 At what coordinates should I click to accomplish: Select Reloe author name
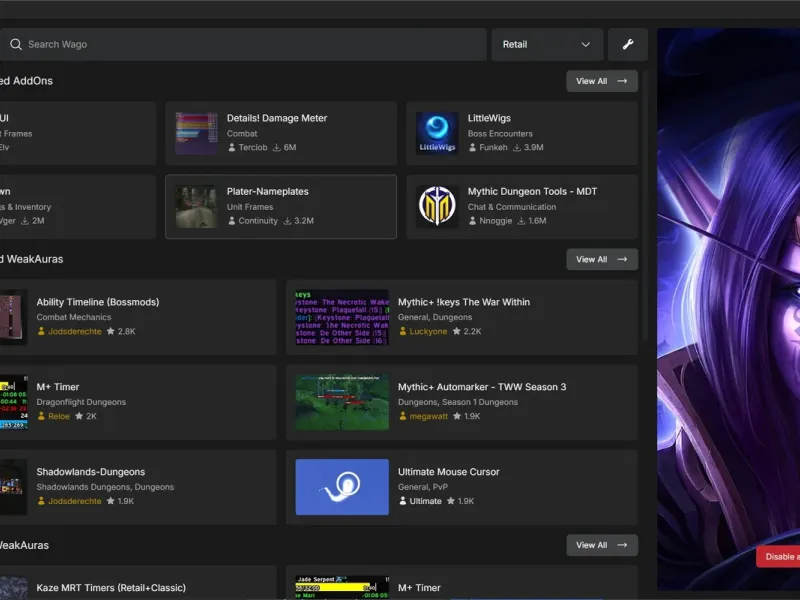coord(59,416)
